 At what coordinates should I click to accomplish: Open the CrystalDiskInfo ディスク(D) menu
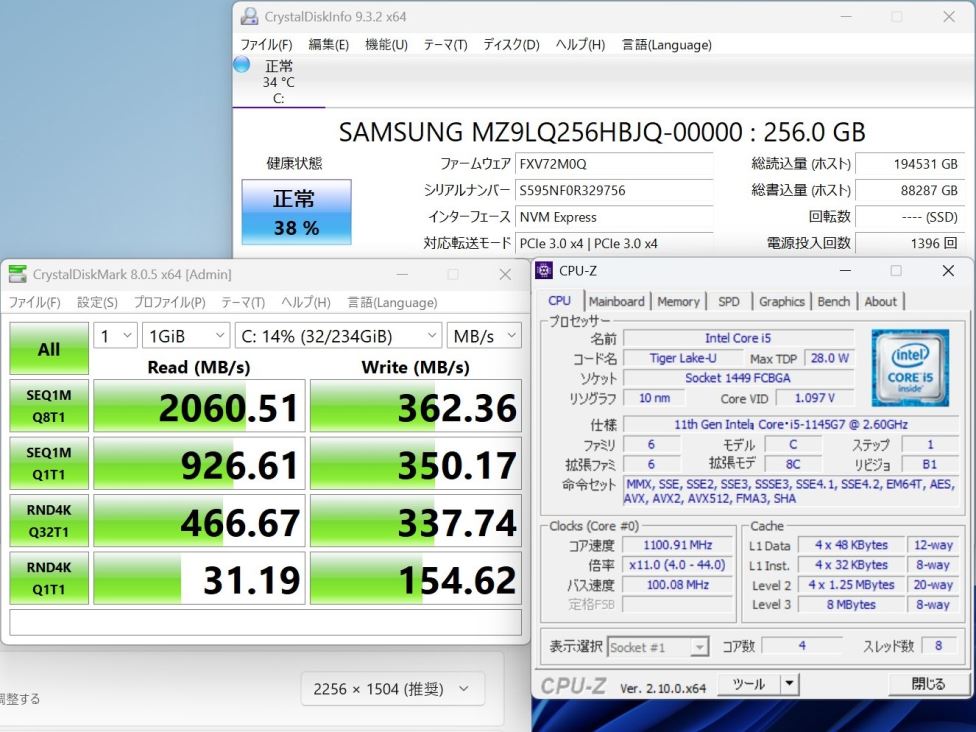tap(511, 45)
